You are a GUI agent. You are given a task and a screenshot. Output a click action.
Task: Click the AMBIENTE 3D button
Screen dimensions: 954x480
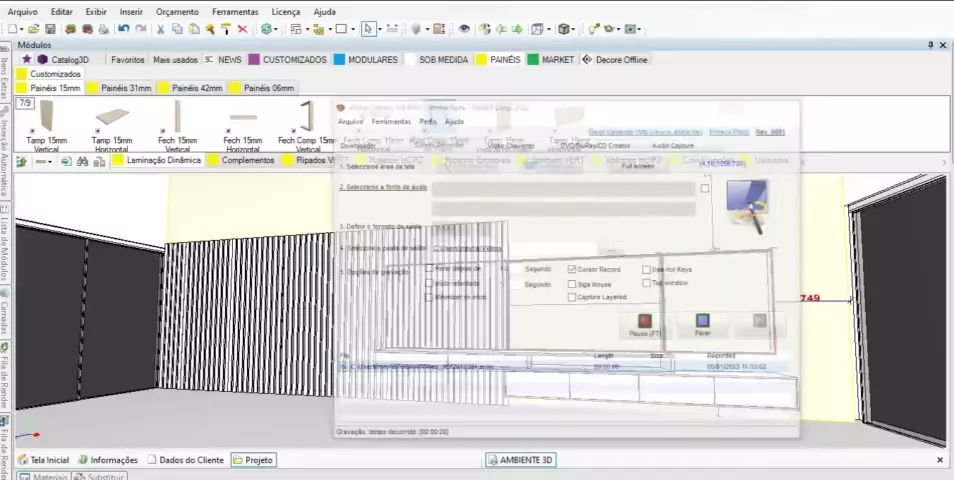click(x=521, y=460)
